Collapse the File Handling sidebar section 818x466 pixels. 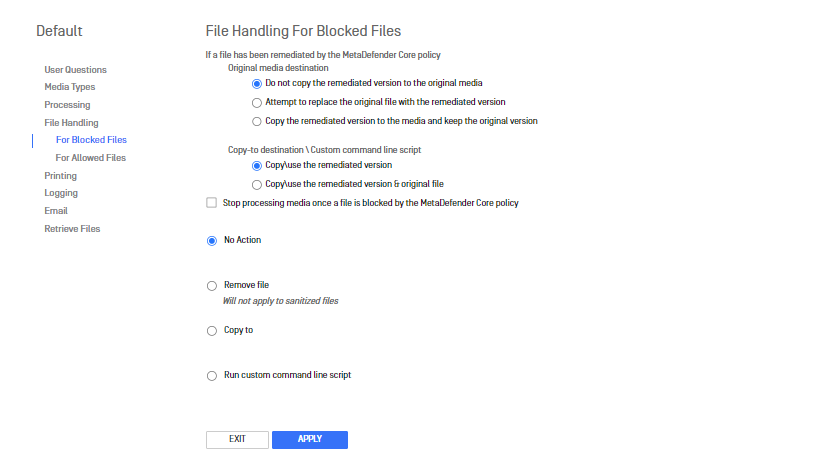click(x=71, y=122)
